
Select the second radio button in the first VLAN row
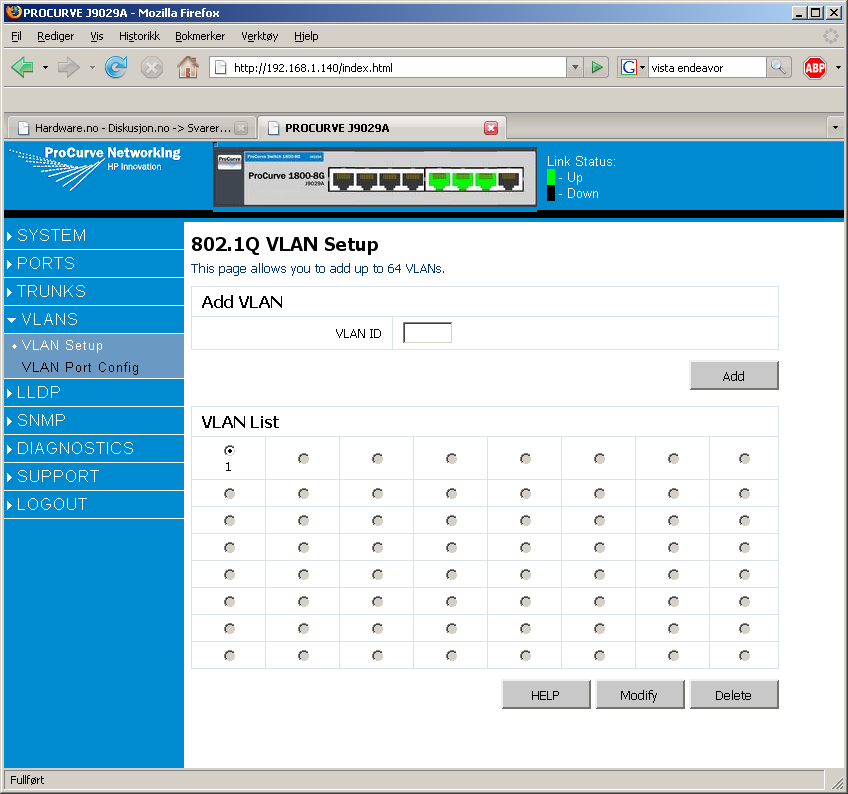tap(303, 459)
